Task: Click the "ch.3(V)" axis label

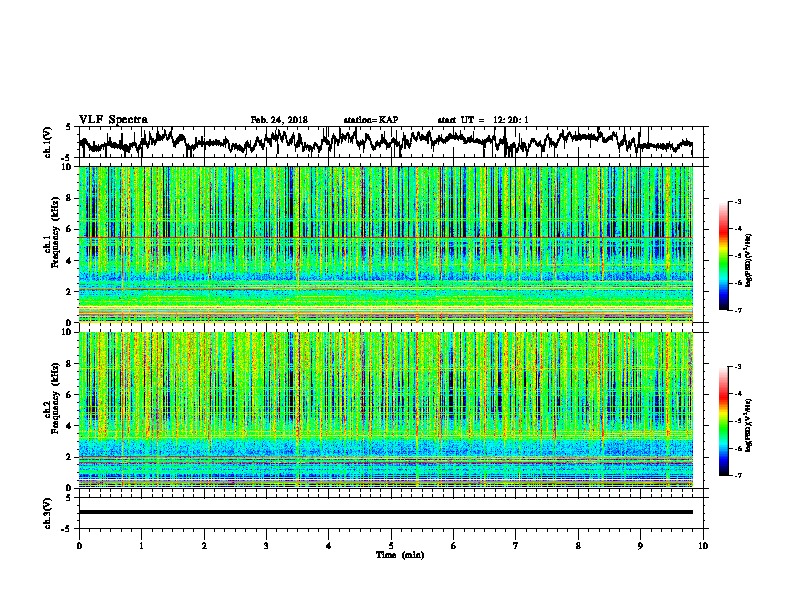Action: [x=48, y=513]
